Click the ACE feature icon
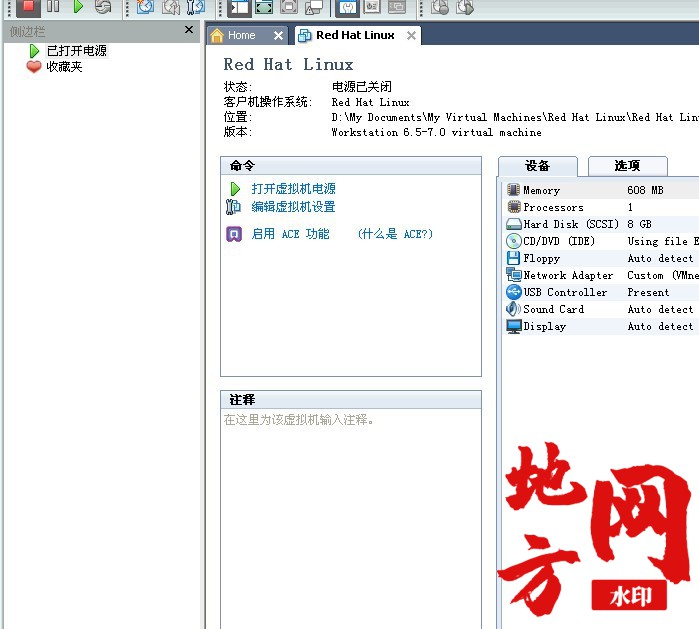The width and height of the screenshot is (699, 629). pyautogui.click(x=234, y=234)
